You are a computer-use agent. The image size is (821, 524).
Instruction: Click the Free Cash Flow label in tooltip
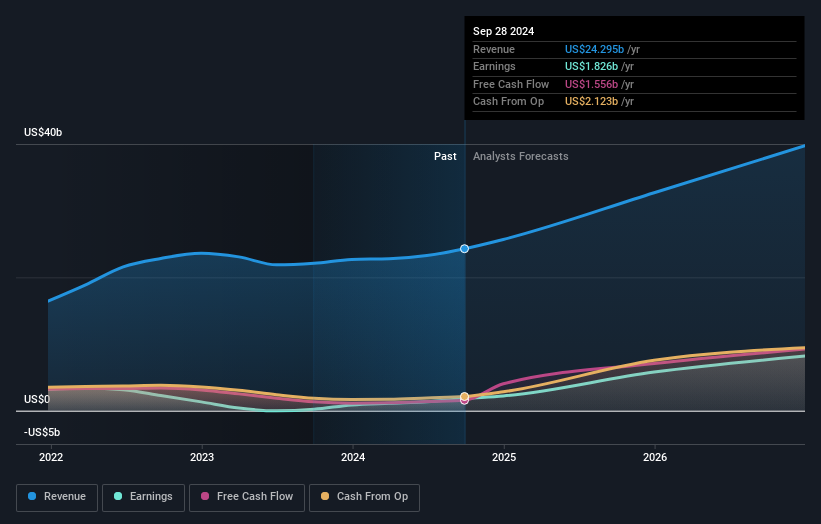click(511, 84)
